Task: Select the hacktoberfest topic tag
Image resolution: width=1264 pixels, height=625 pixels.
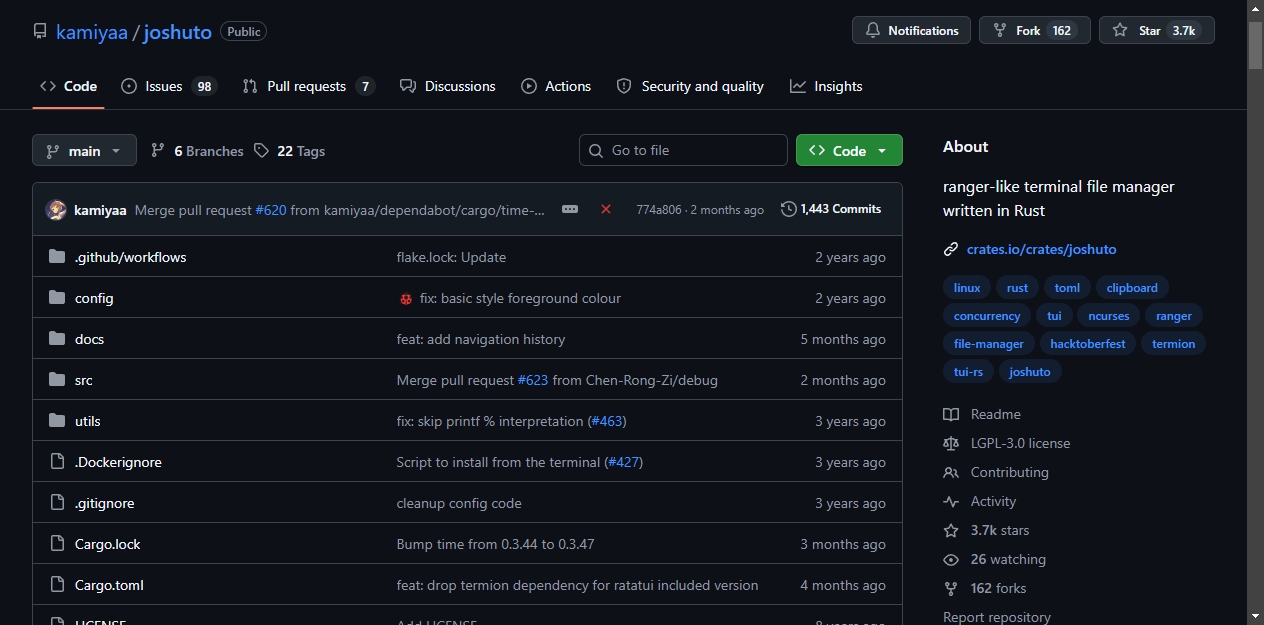Action: 1088,344
